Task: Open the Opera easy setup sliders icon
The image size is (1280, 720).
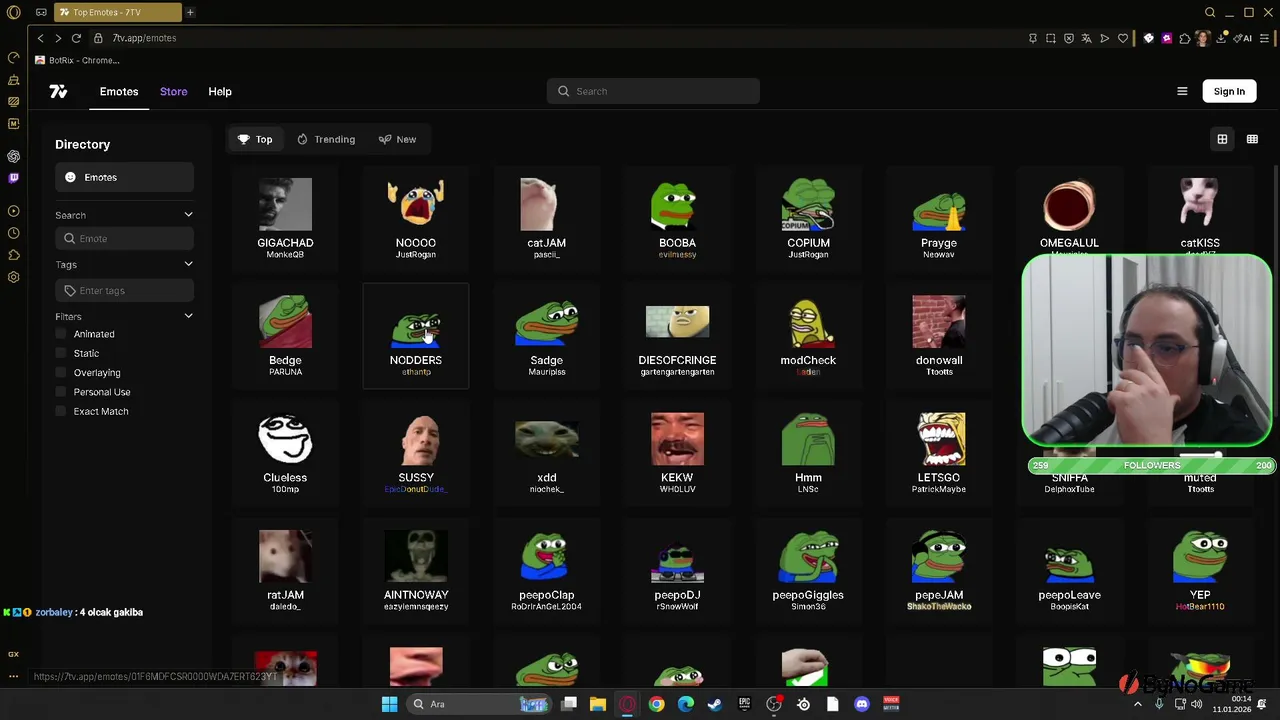Action: coord(1264,38)
